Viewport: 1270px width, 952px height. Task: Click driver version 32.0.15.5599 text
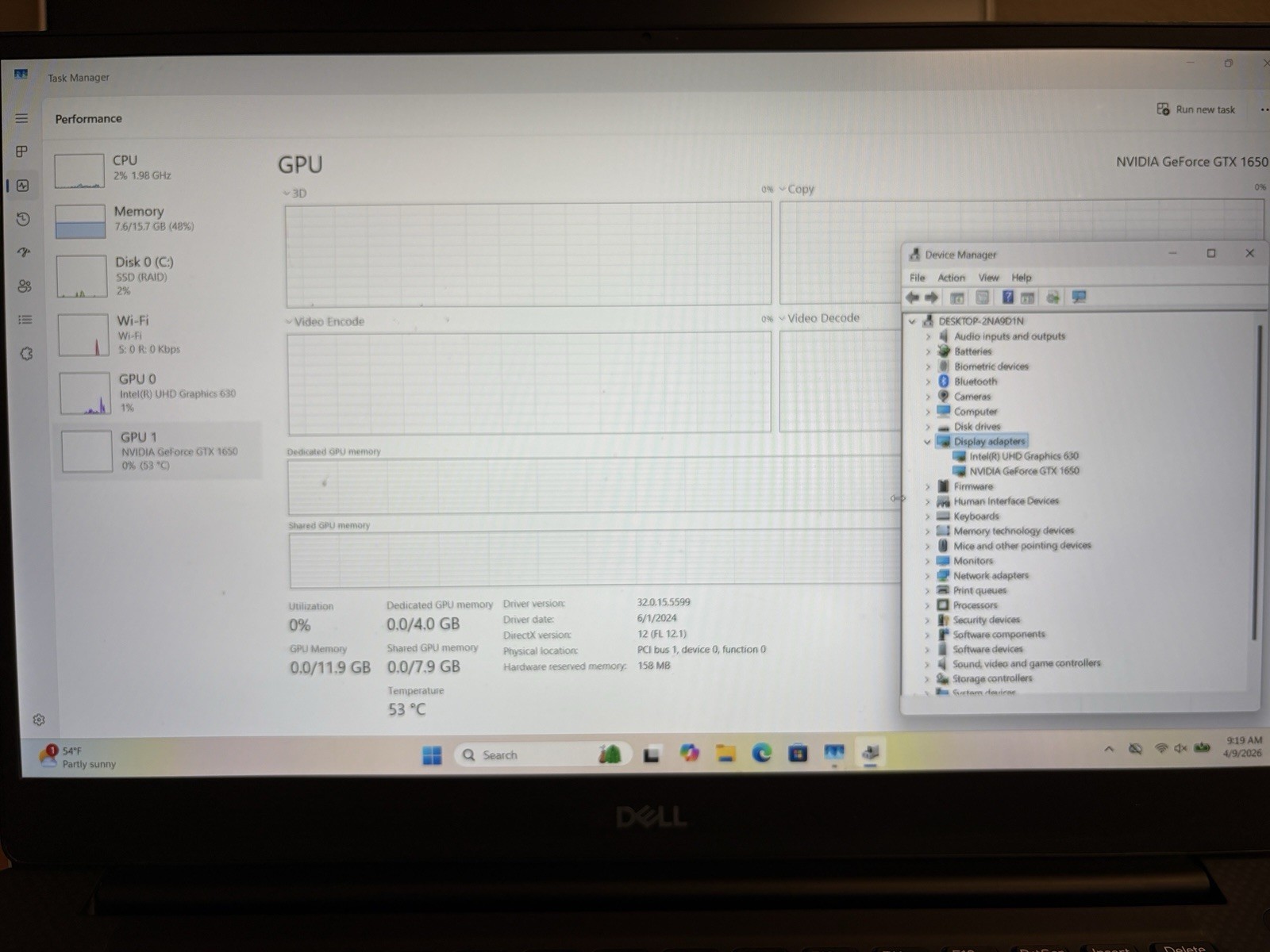click(664, 602)
